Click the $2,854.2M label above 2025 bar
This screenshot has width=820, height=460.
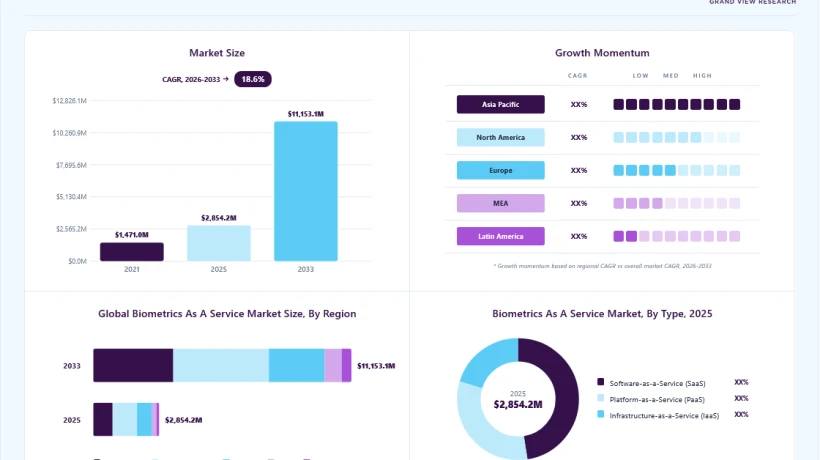click(x=219, y=218)
